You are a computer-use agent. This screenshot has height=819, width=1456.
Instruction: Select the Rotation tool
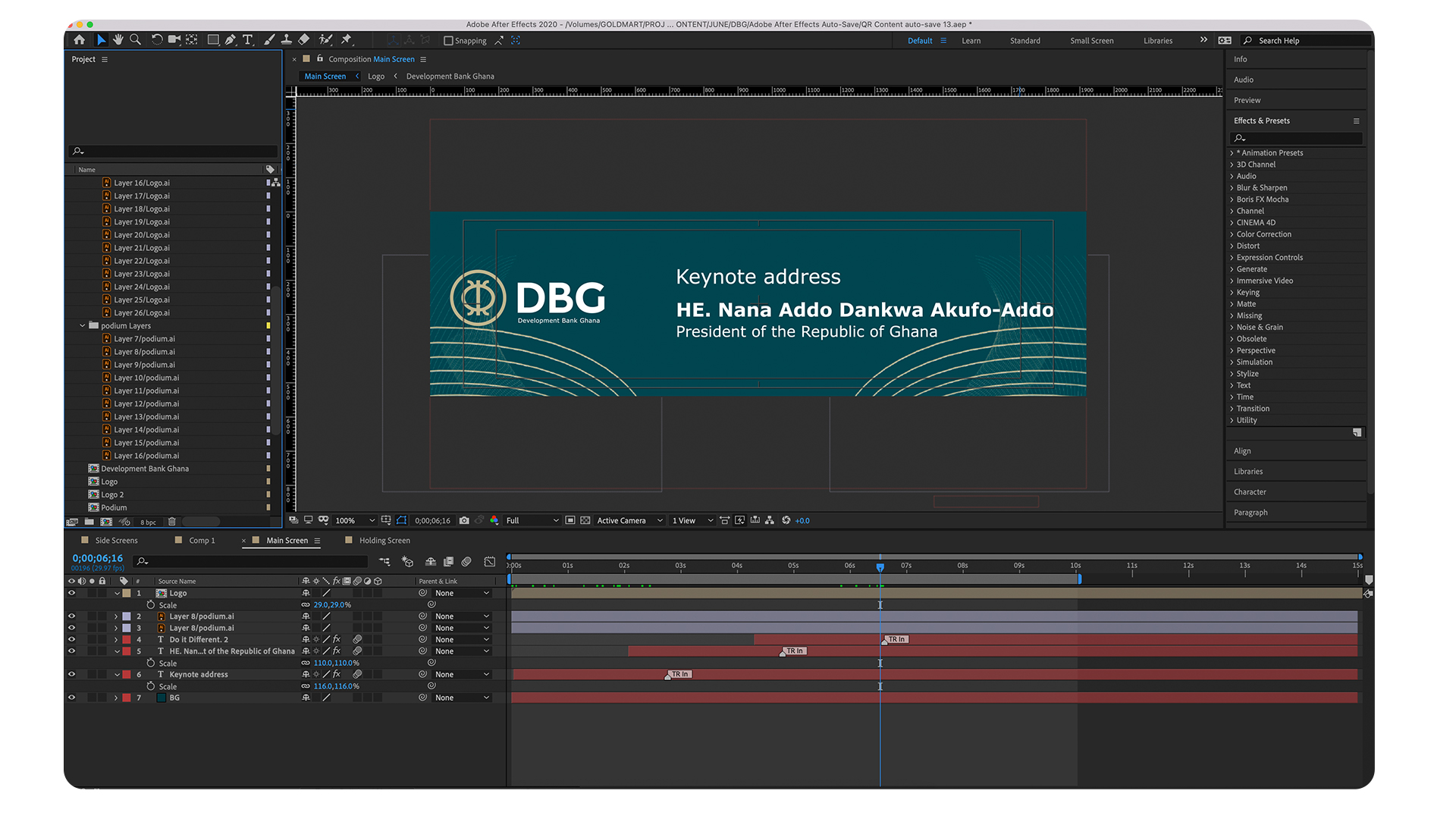[x=157, y=40]
